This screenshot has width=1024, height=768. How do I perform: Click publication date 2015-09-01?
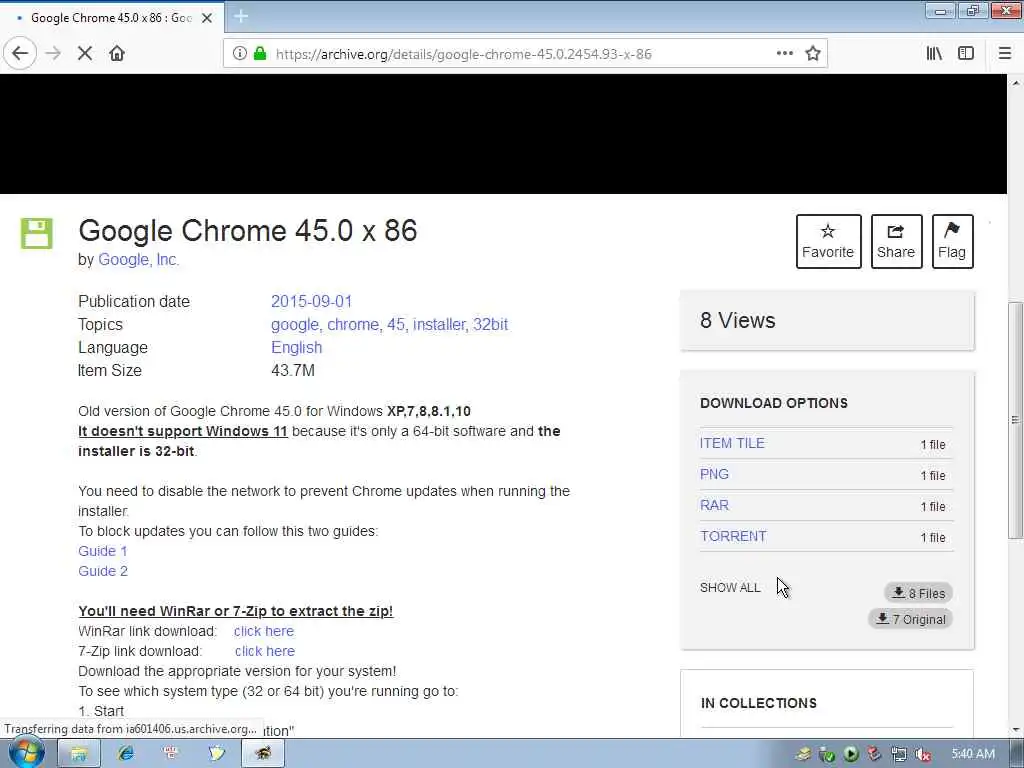(312, 301)
